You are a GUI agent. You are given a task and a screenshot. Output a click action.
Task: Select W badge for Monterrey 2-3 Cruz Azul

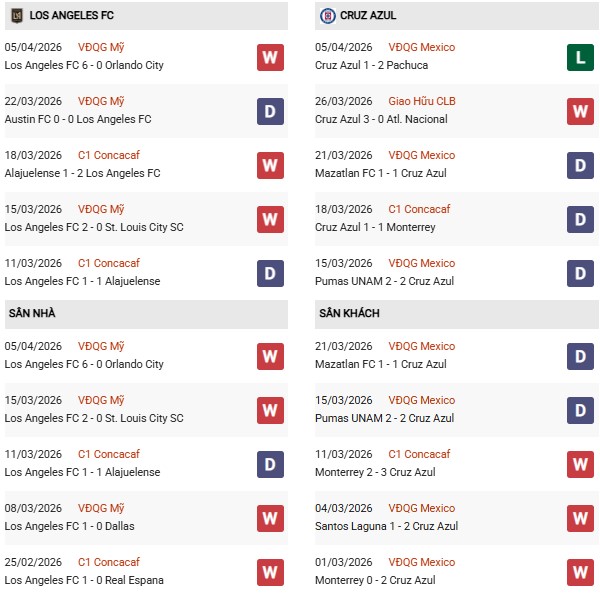[x=581, y=464]
